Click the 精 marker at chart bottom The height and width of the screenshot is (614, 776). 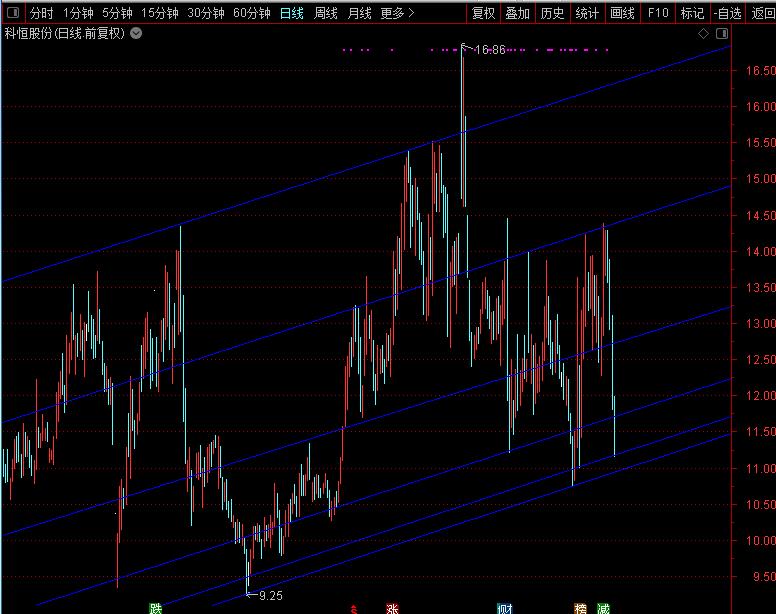click(x=580, y=607)
